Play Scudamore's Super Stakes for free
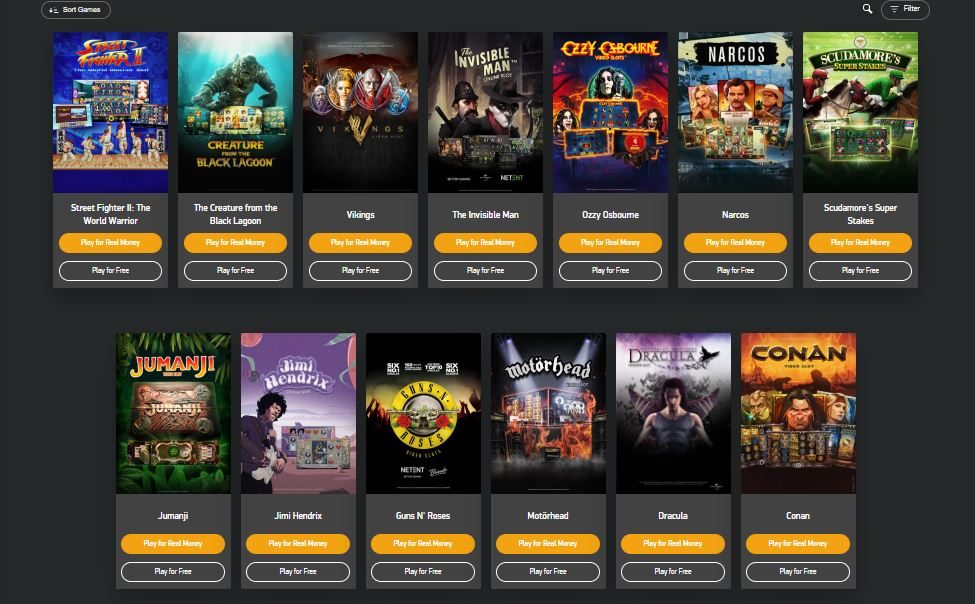975x604 pixels. (860, 271)
